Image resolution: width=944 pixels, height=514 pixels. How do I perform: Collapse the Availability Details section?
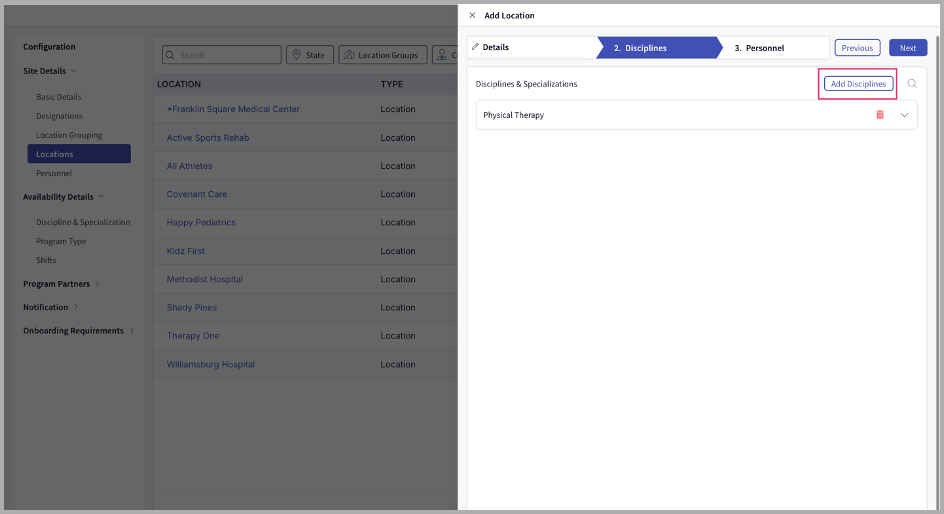[101, 197]
